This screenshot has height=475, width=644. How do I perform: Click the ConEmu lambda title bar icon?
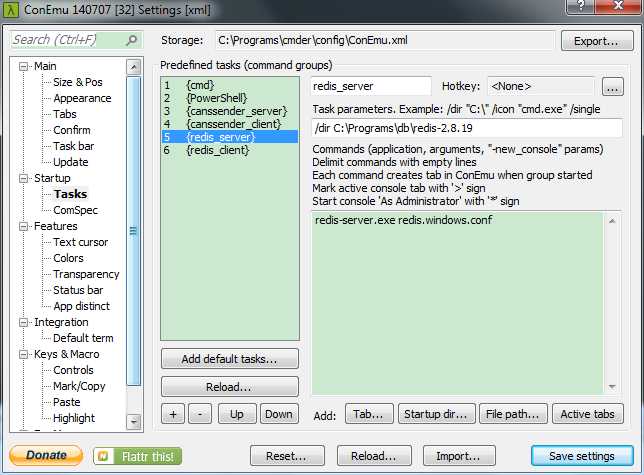pos(11,9)
